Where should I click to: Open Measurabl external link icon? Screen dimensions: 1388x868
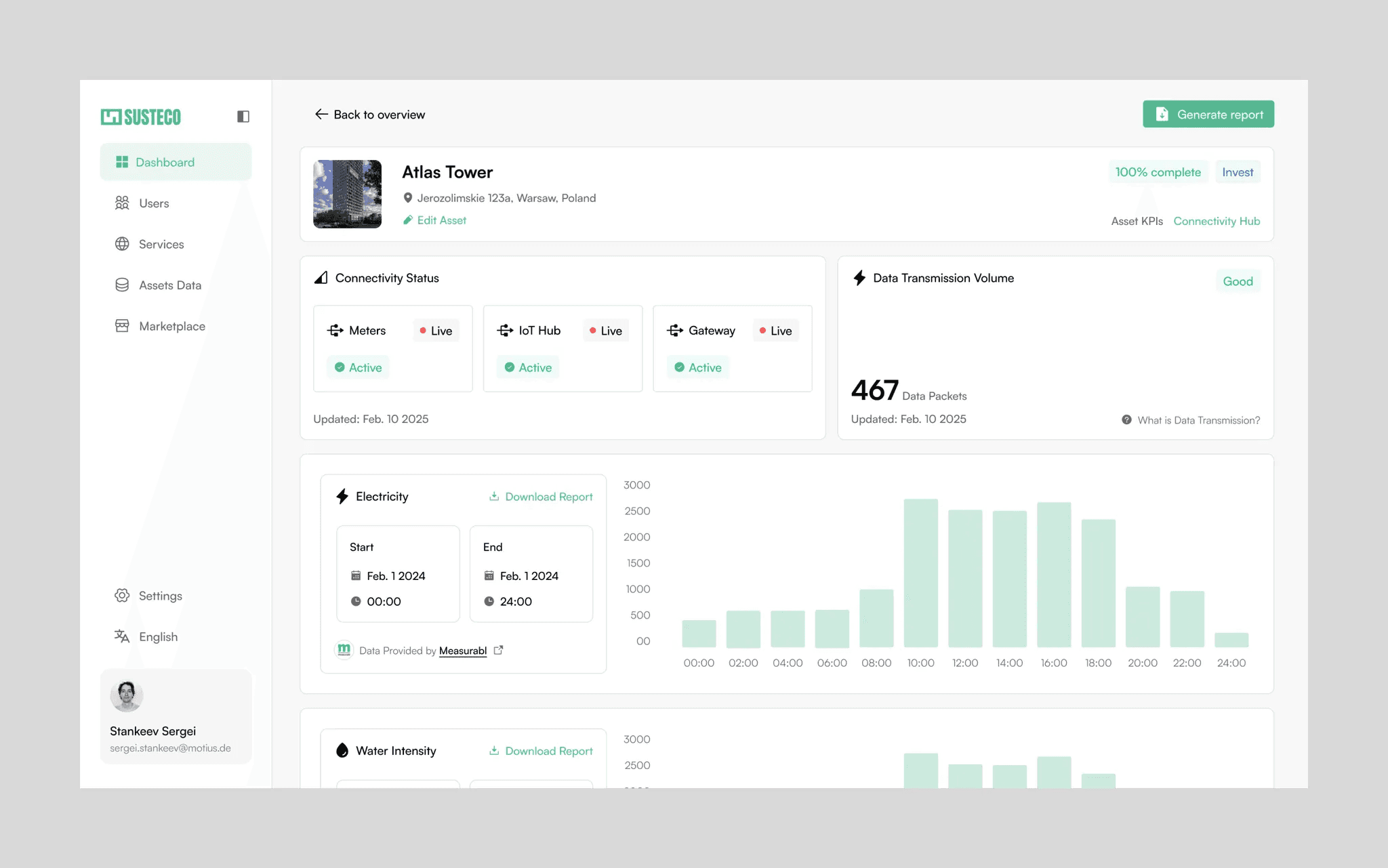[499, 650]
